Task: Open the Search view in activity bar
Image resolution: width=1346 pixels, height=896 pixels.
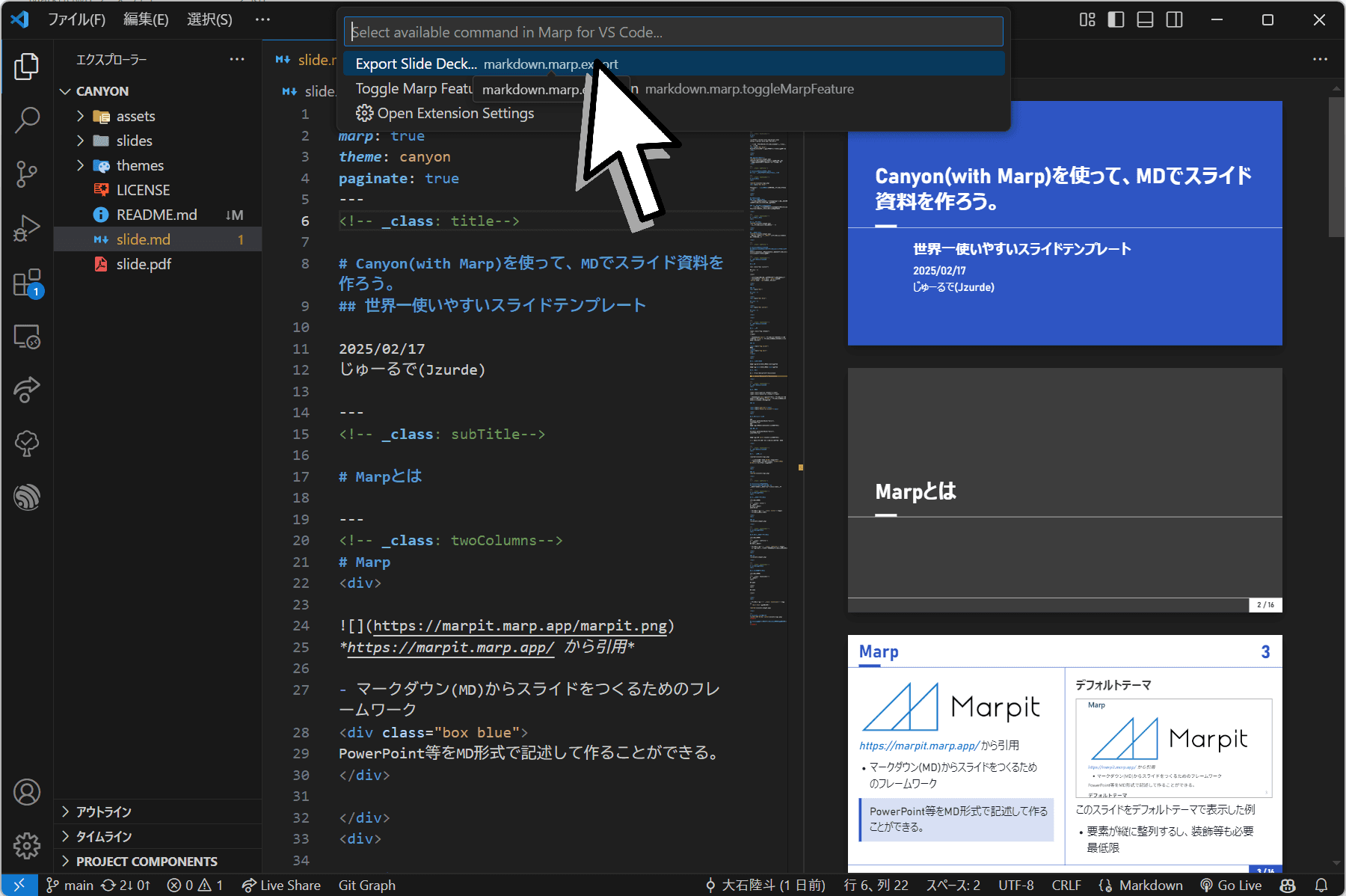Action: click(x=27, y=120)
